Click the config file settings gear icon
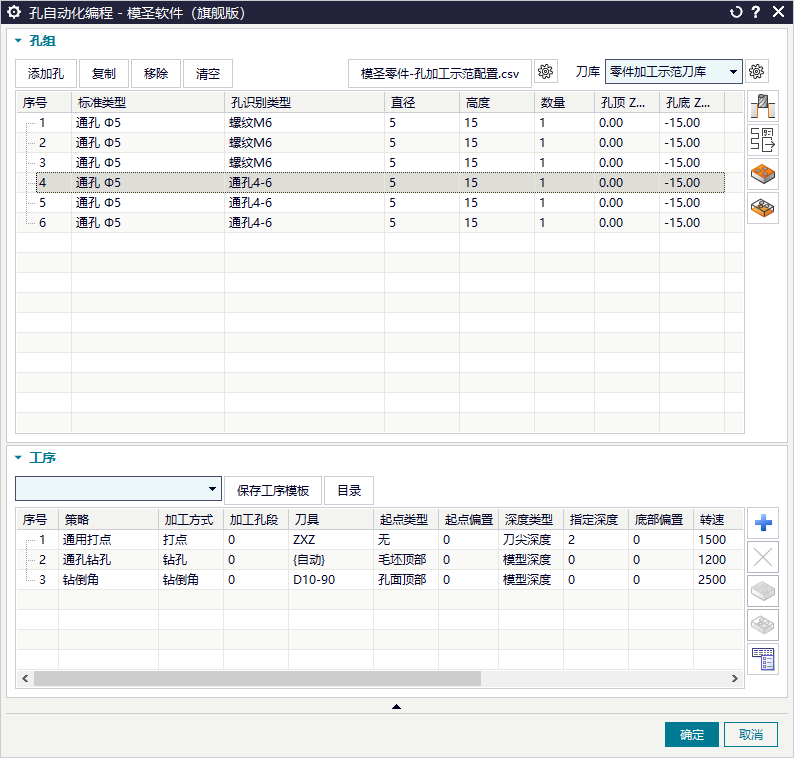This screenshot has height=758, width=794. (545, 72)
